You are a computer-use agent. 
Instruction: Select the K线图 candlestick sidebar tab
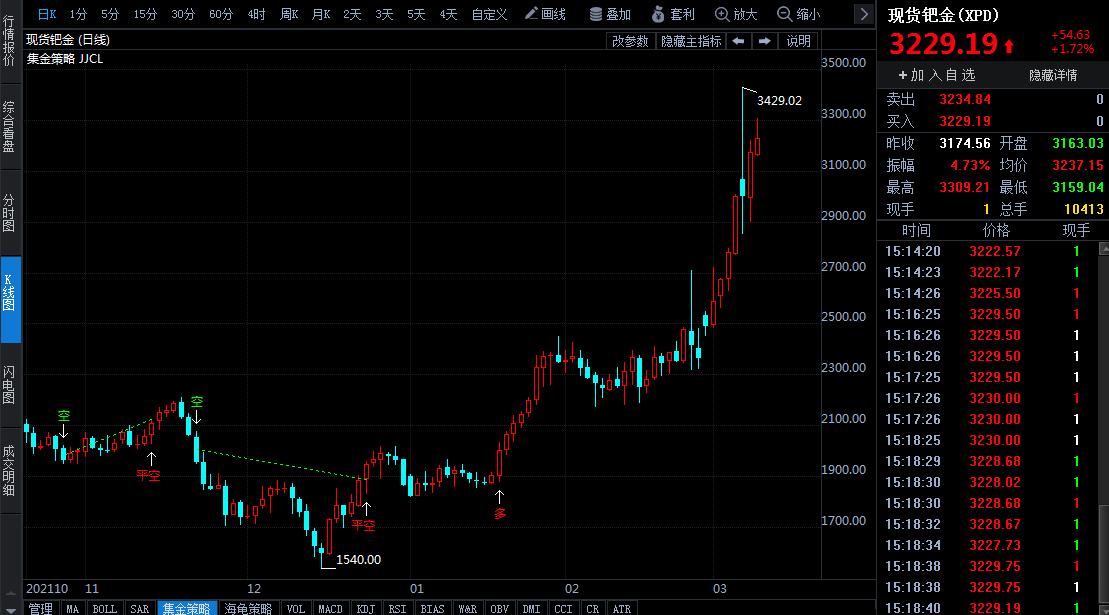(x=9, y=299)
